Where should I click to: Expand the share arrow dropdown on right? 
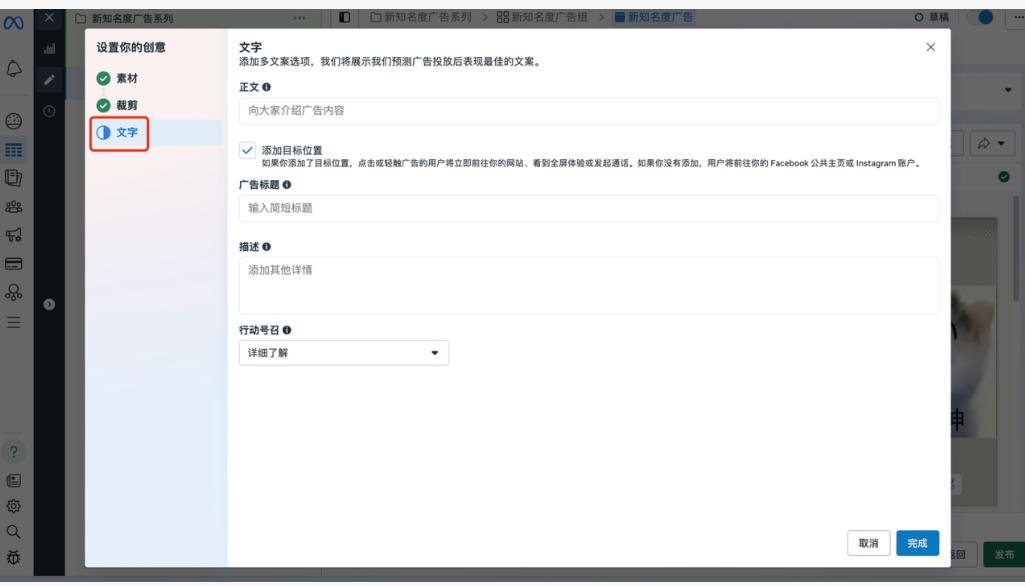point(992,144)
